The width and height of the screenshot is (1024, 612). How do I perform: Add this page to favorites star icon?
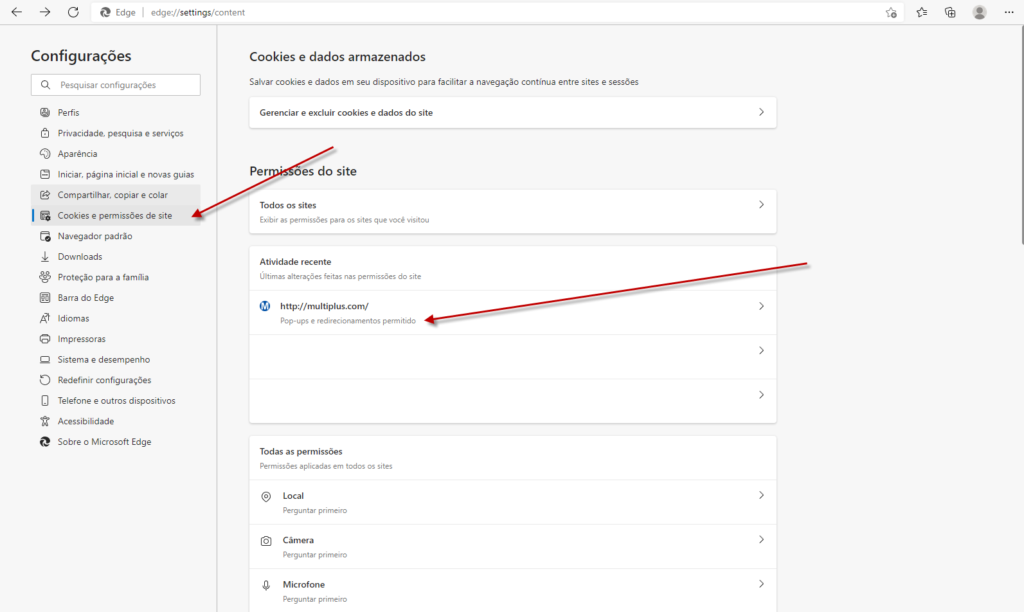(891, 12)
